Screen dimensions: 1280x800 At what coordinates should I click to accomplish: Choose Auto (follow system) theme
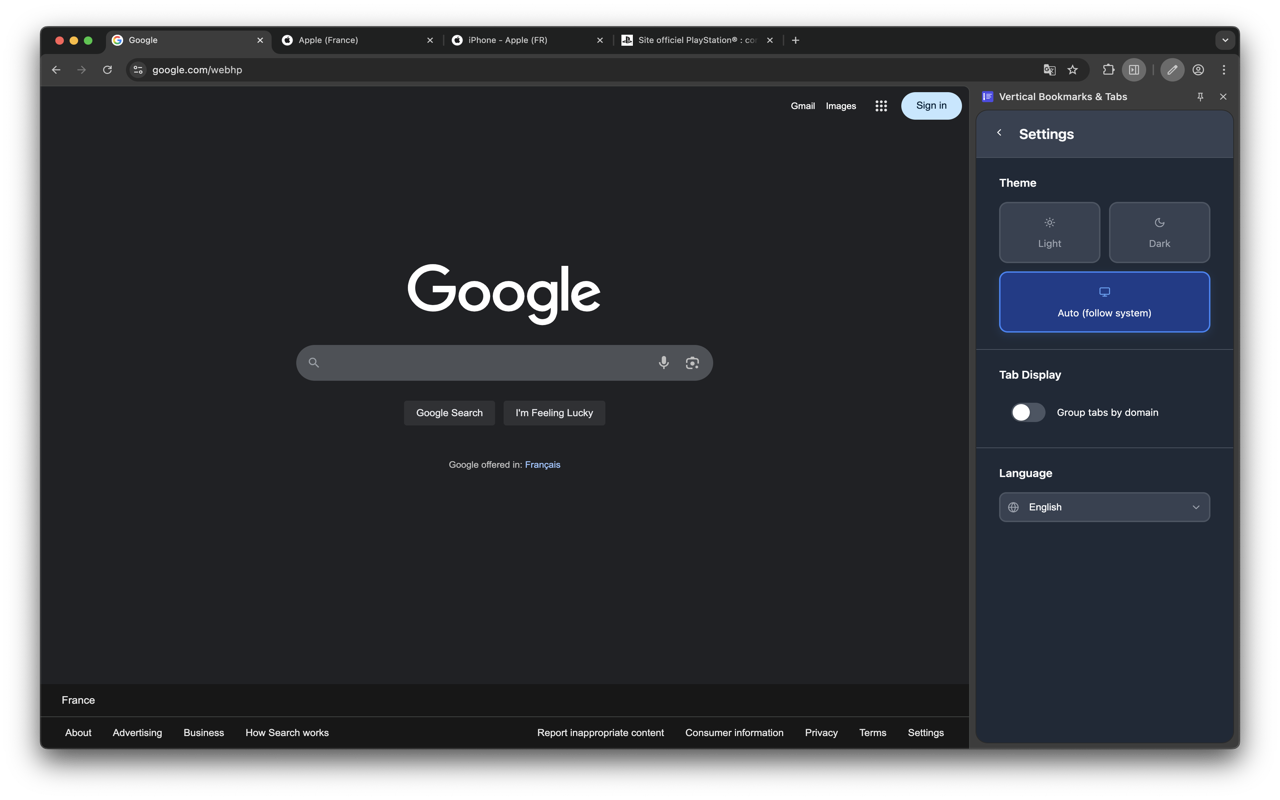tap(1104, 302)
